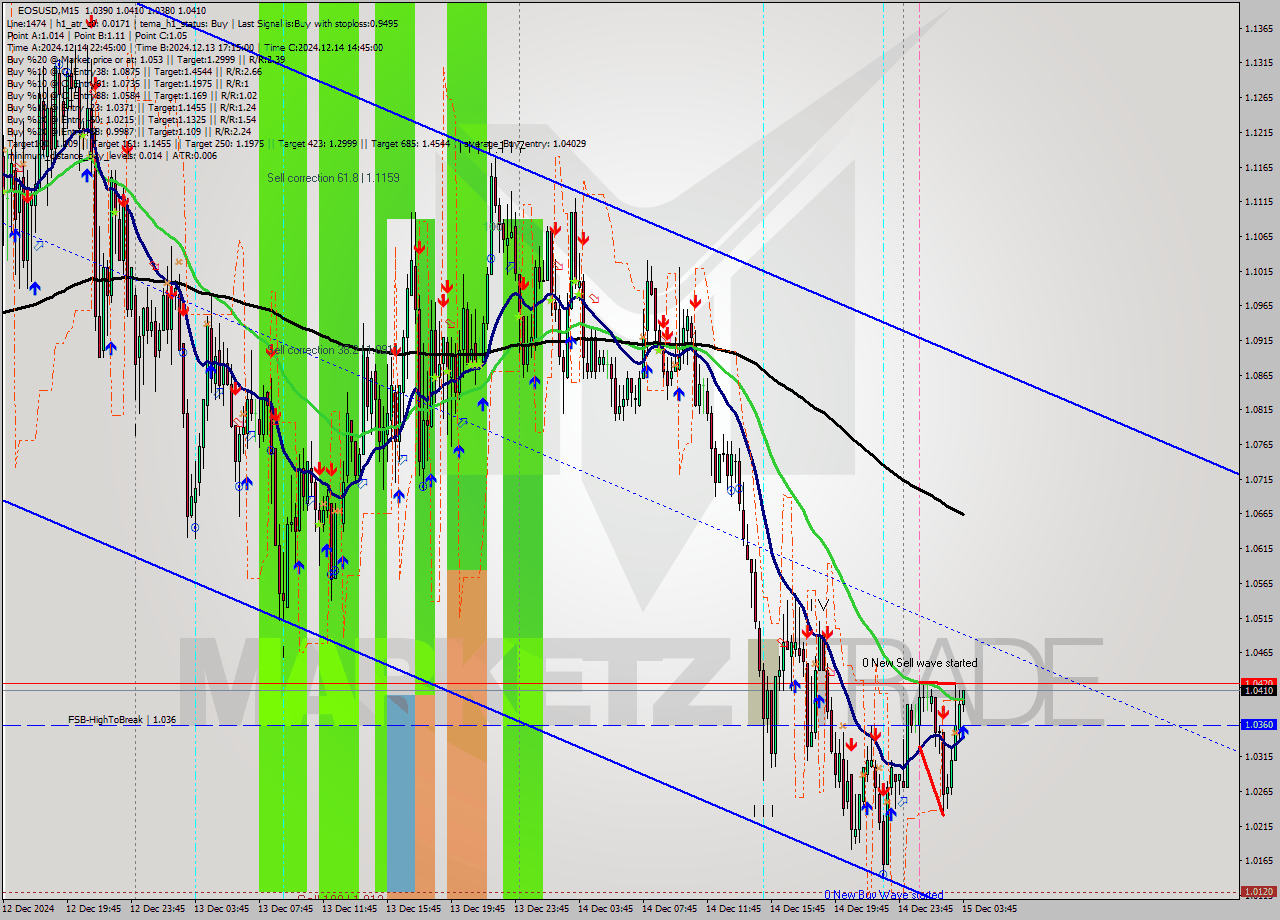Click the 'Sell correction 61.8 | 1.1159' label
The height and width of the screenshot is (920, 1280).
333,178
